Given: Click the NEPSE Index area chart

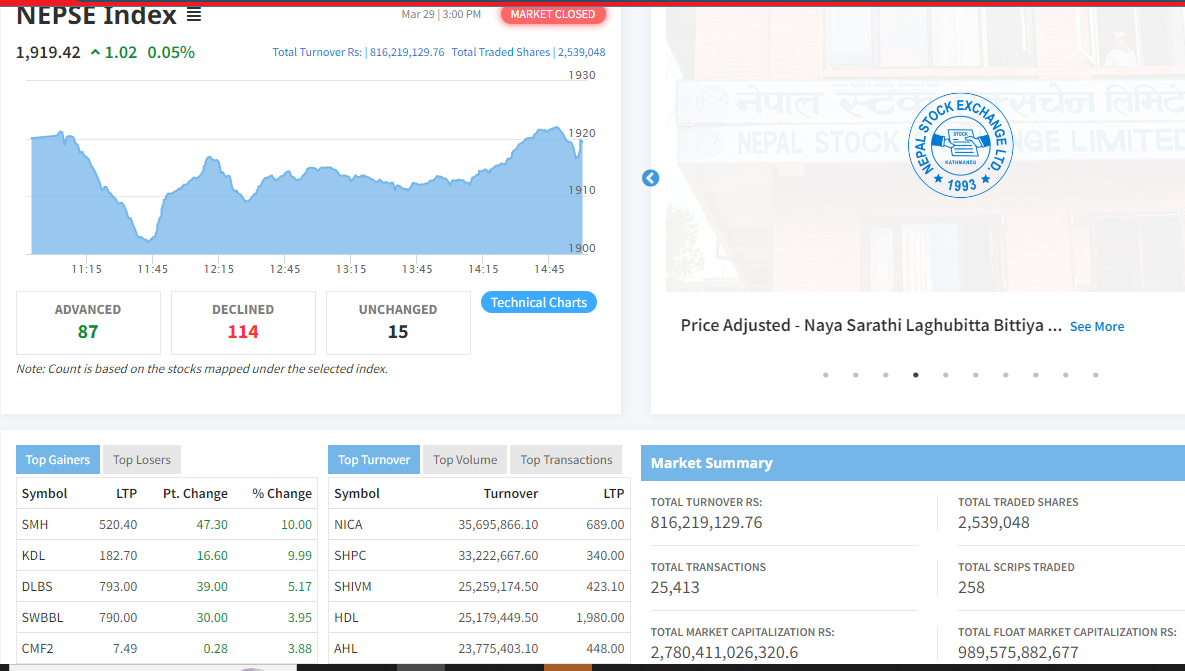Looking at the screenshot, I should tap(306, 190).
